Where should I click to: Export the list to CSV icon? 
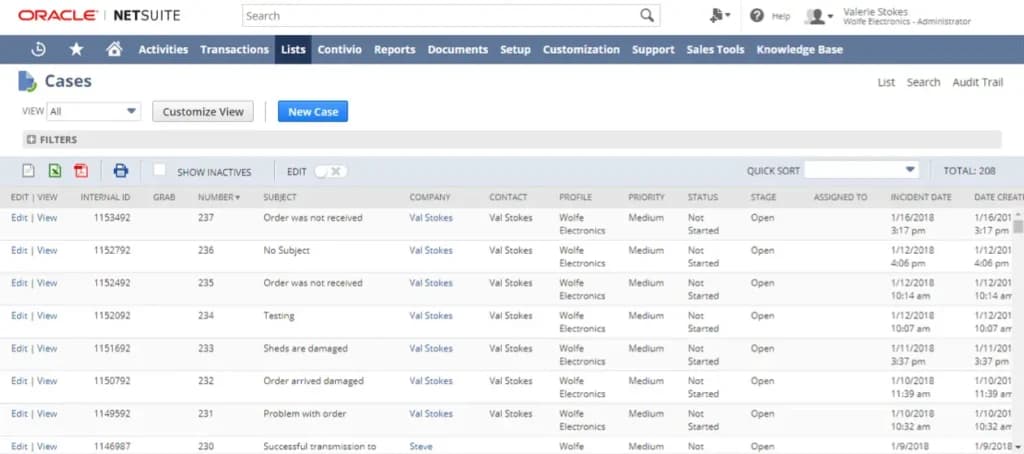(x=28, y=170)
